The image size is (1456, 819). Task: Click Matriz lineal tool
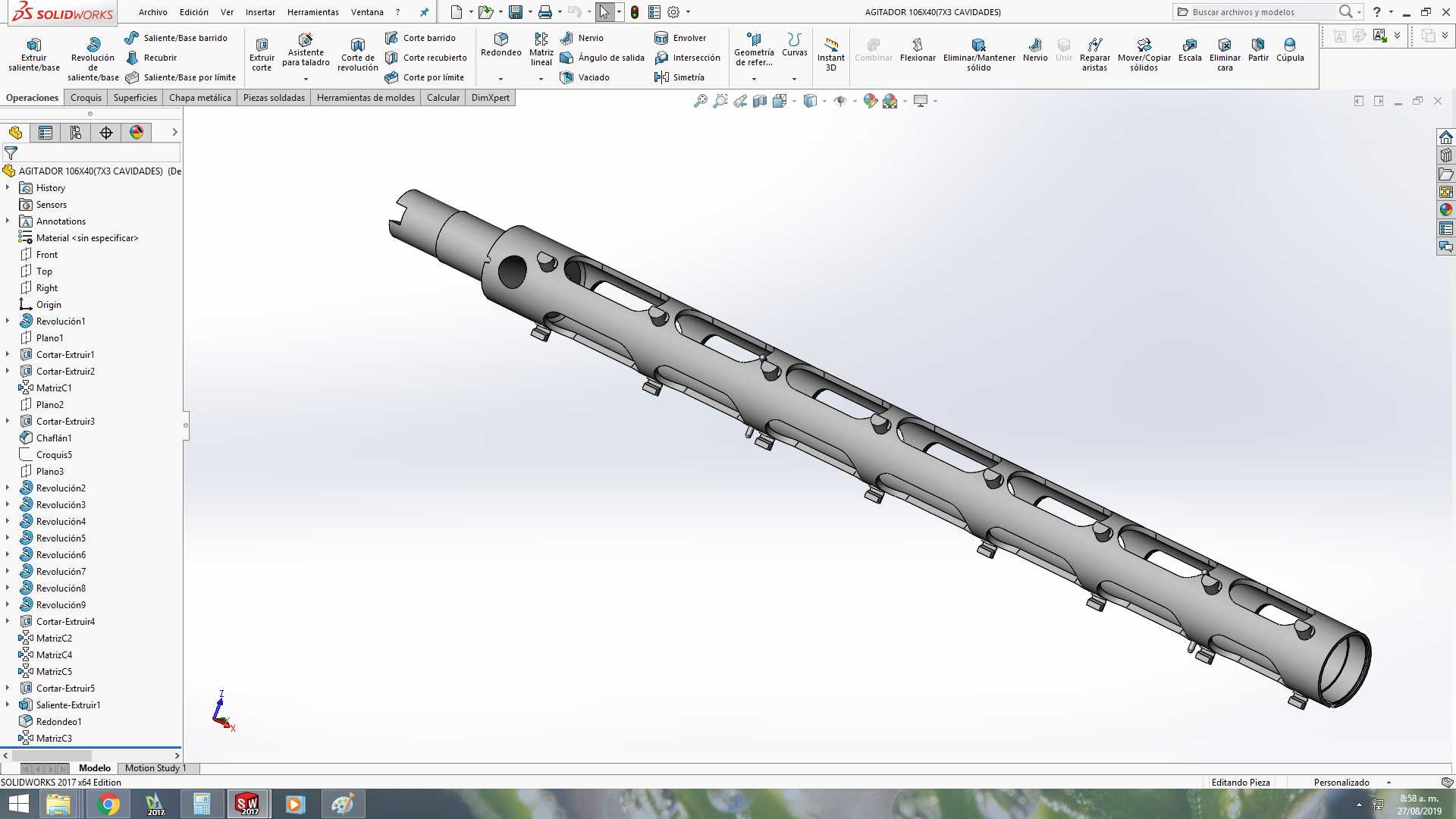click(541, 50)
